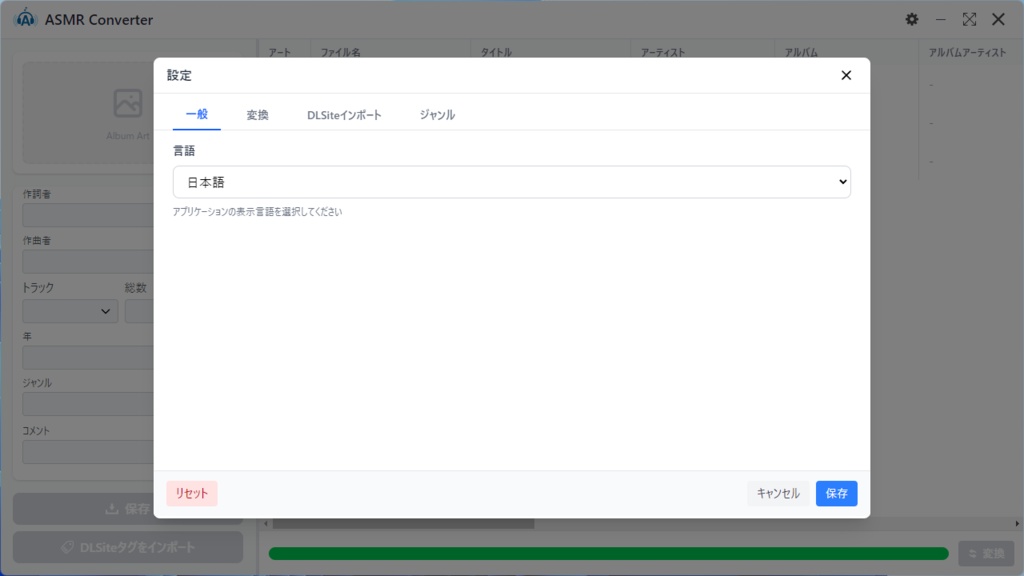Click the アーティスト column header

click(x=663, y=52)
